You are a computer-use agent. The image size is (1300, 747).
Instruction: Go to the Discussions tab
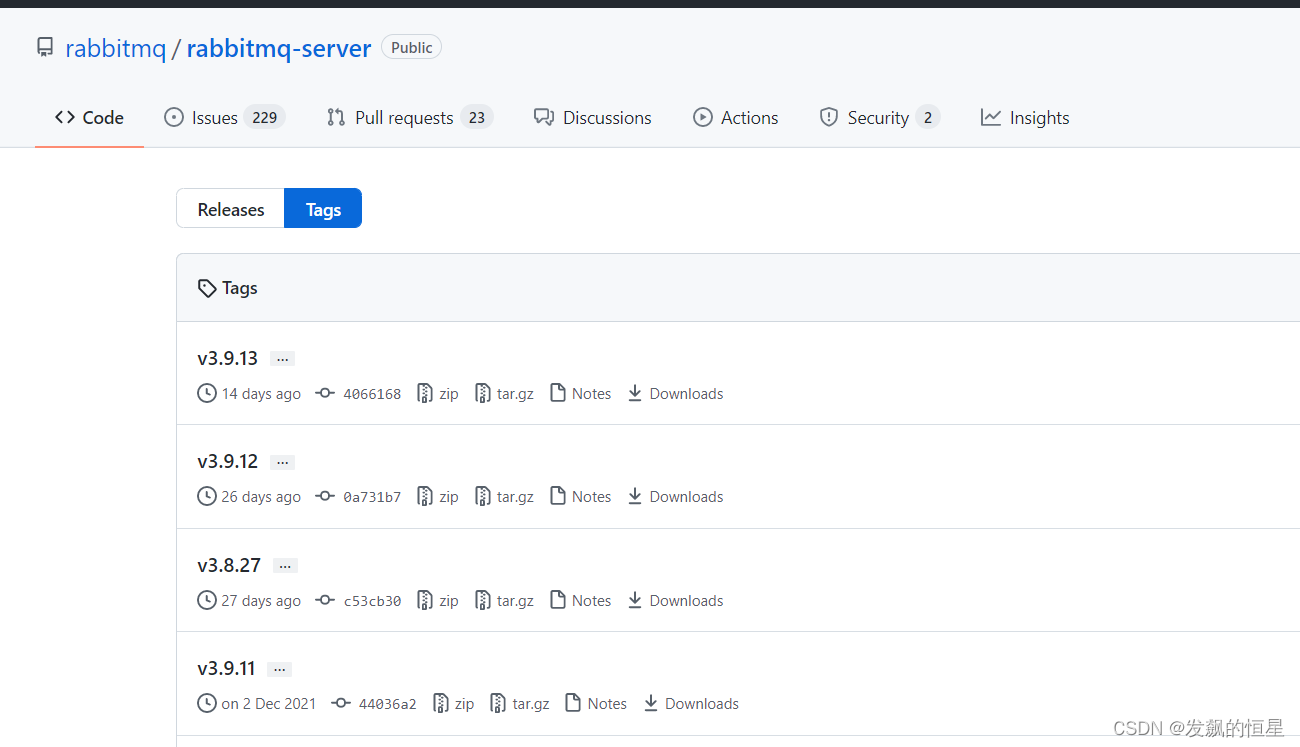(593, 118)
